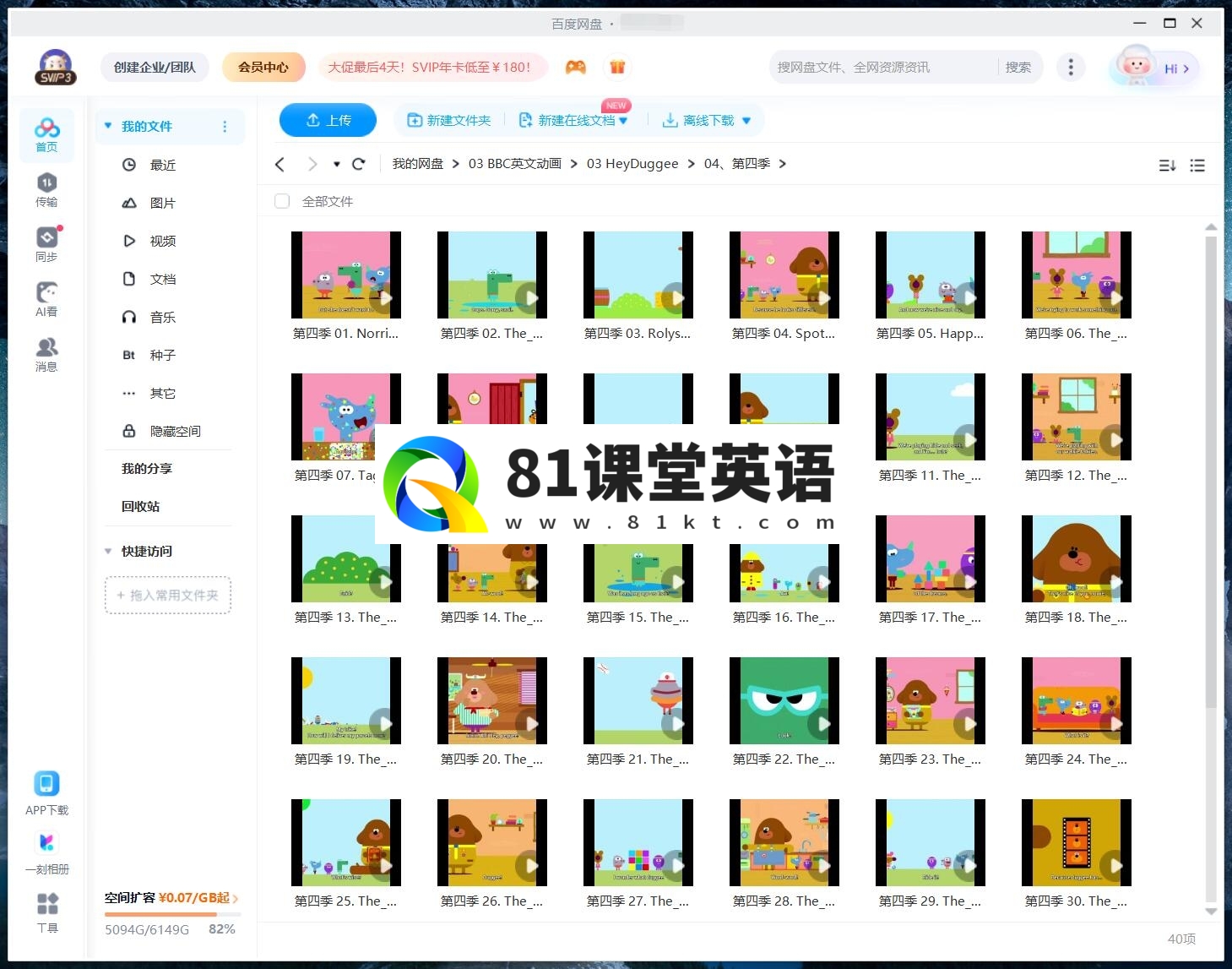Click the refresh icon in navigation bar
Viewport: 1232px width, 969px height.
point(358,164)
